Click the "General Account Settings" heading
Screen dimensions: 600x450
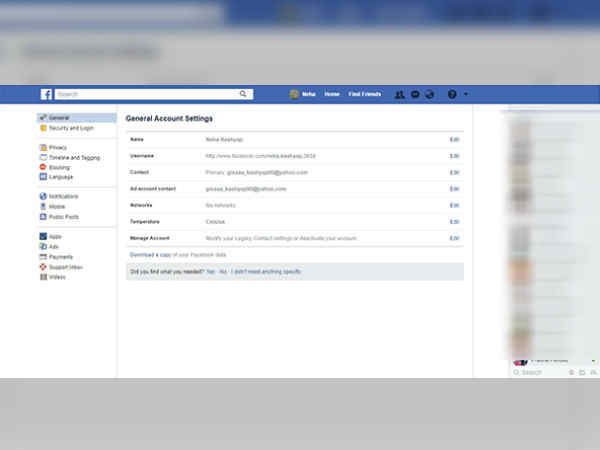[169, 118]
